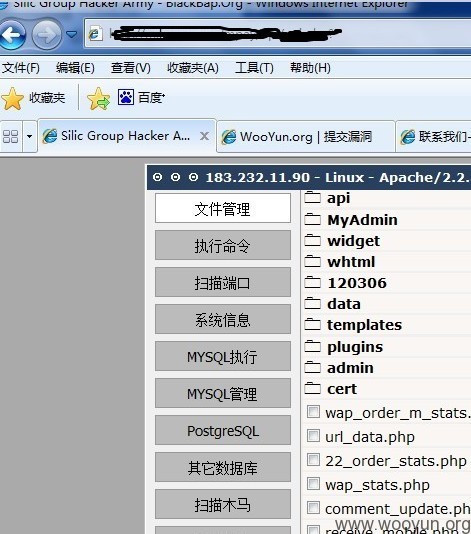
Task: Open the data folder name
Action: tap(344, 304)
